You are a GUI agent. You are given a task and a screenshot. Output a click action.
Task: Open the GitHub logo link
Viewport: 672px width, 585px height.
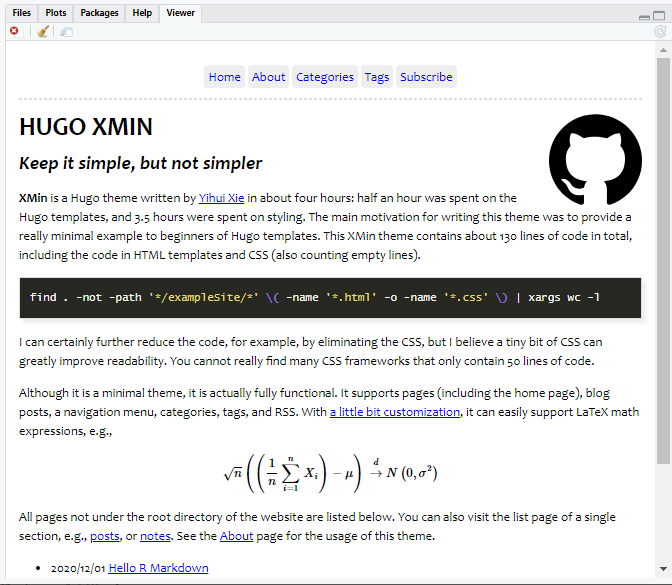595,160
